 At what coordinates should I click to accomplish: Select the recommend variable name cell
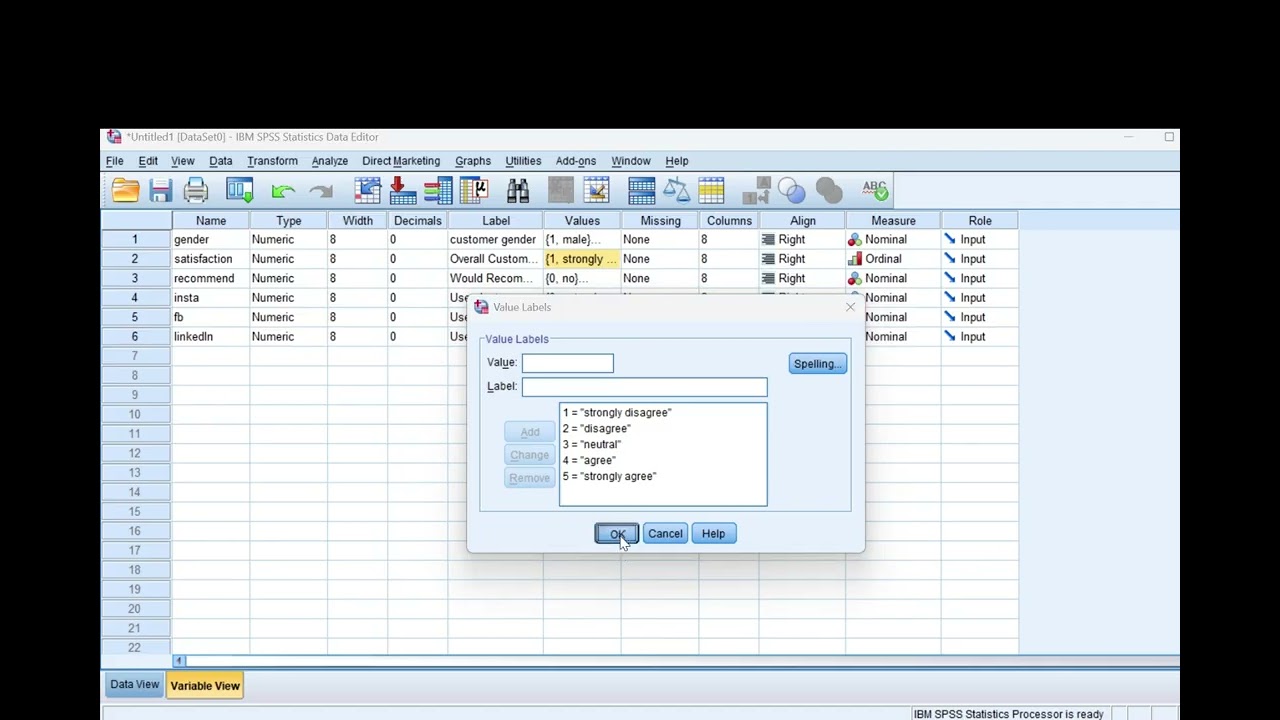(211, 279)
